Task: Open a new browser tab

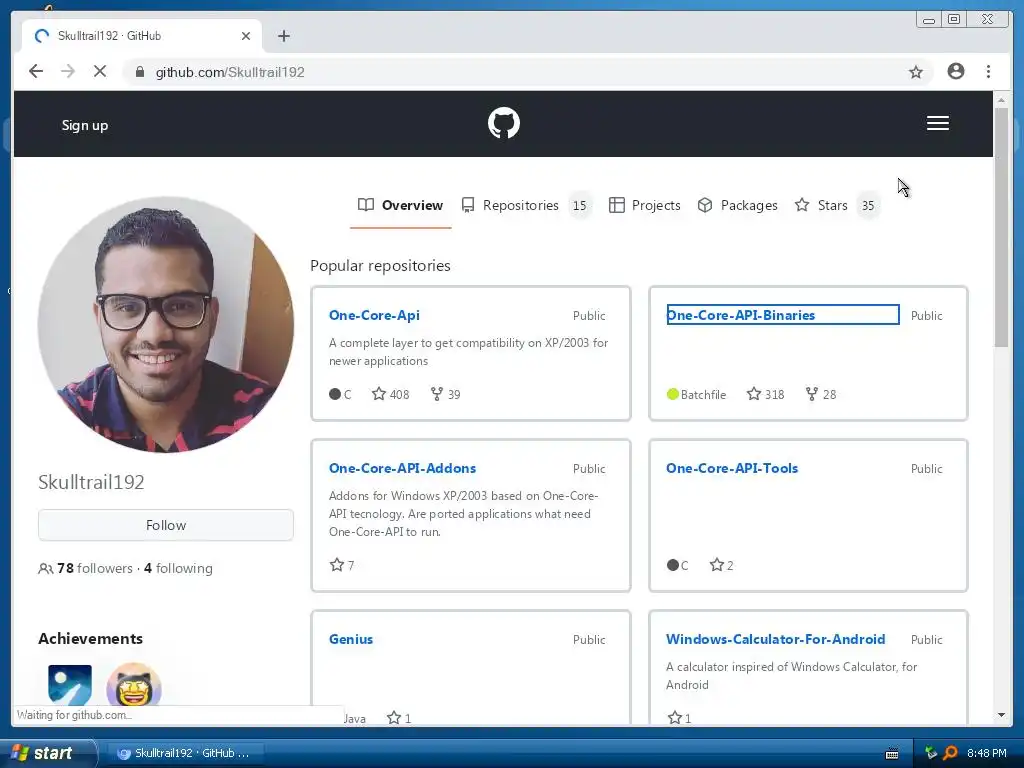Action: pyautogui.click(x=283, y=36)
